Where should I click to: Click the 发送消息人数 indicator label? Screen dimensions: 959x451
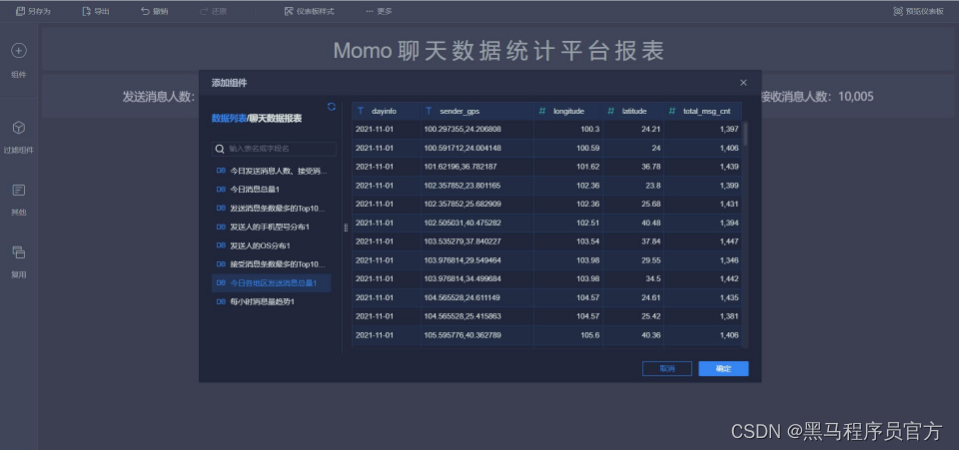pyautogui.click(x=159, y=96)
